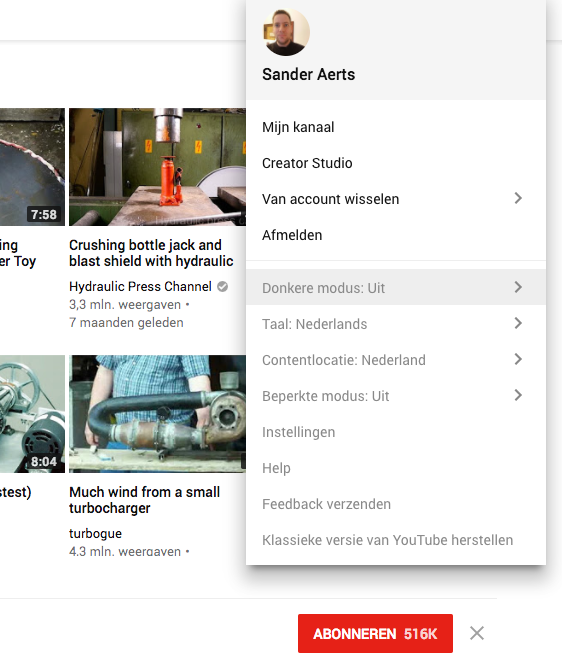Choose Van account wisselen

click(396, 199)
